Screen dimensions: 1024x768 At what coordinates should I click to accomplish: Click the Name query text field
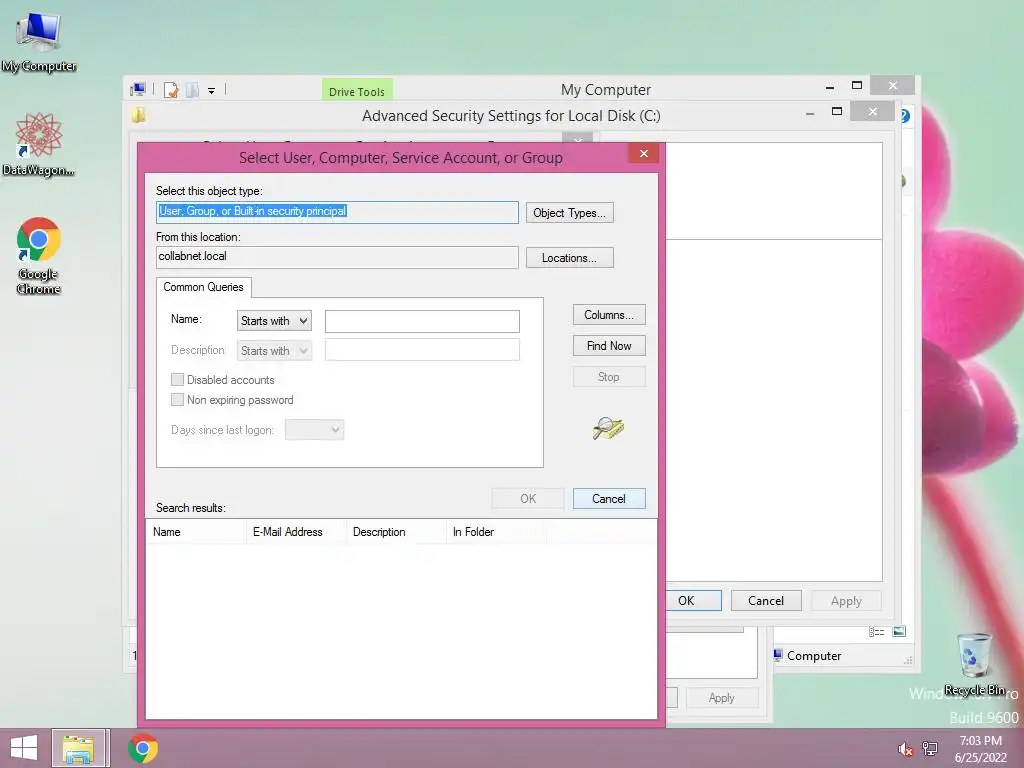click(x=422, y=321)
